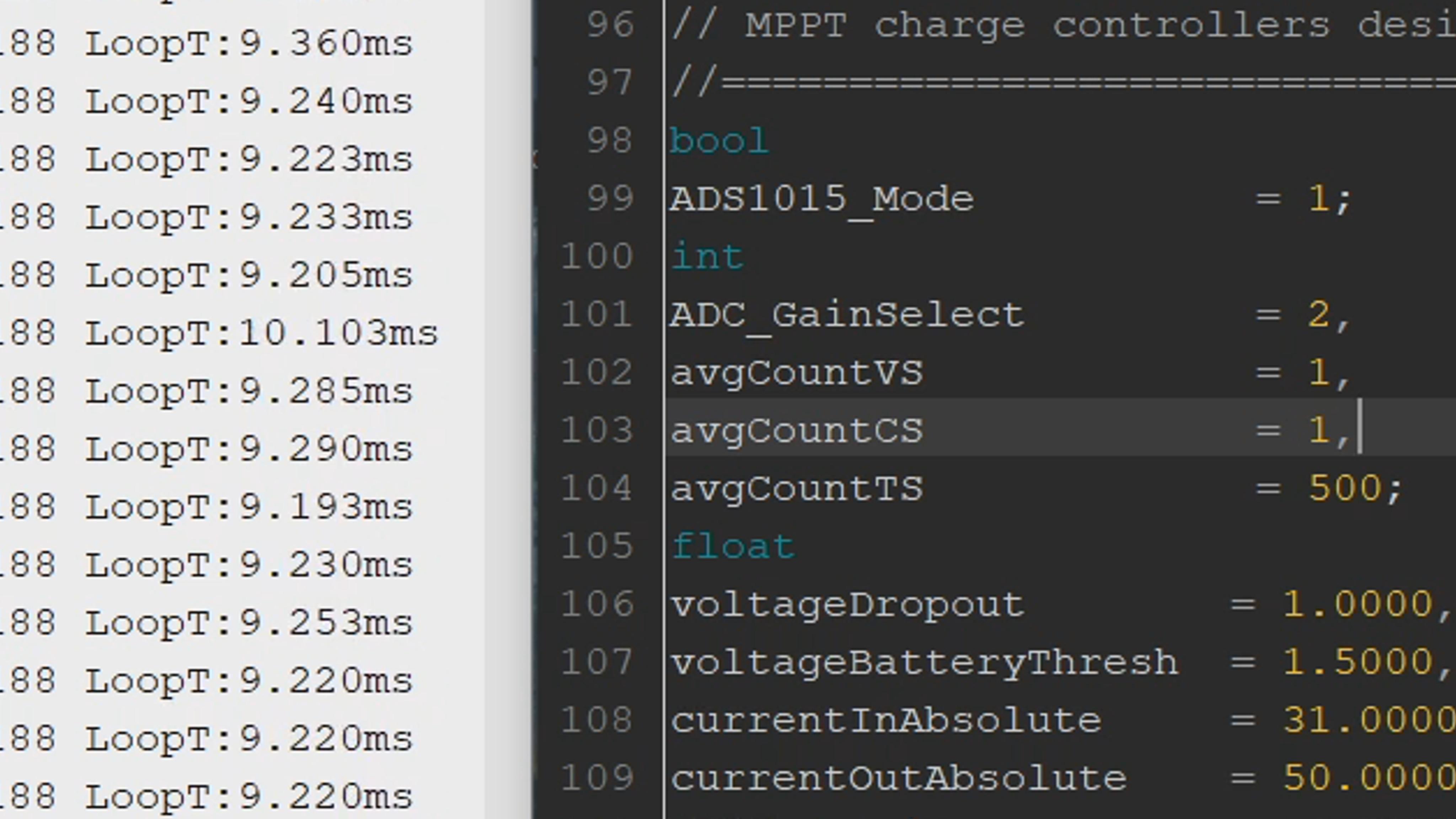Select the ADS1015_Mode variable name

[822, 199]
